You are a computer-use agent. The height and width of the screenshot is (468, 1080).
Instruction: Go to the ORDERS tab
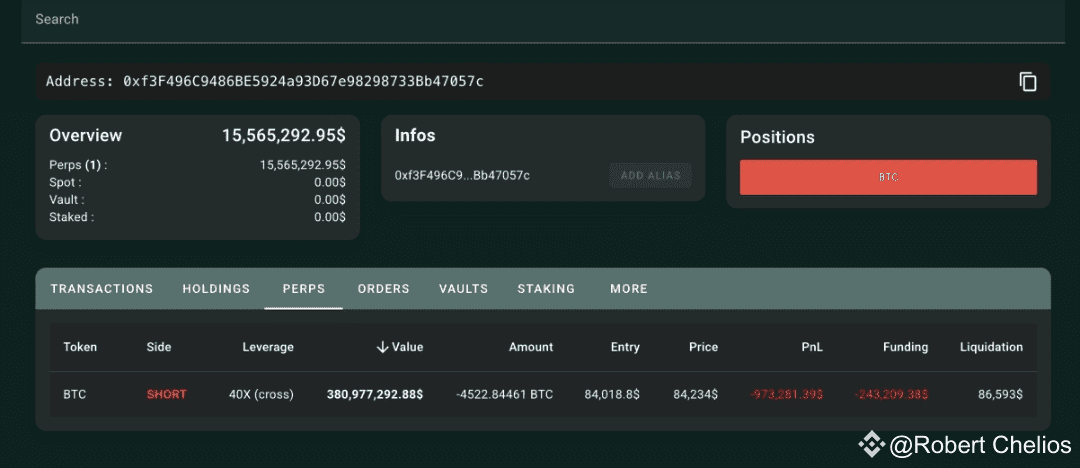[x=384, y=289]
